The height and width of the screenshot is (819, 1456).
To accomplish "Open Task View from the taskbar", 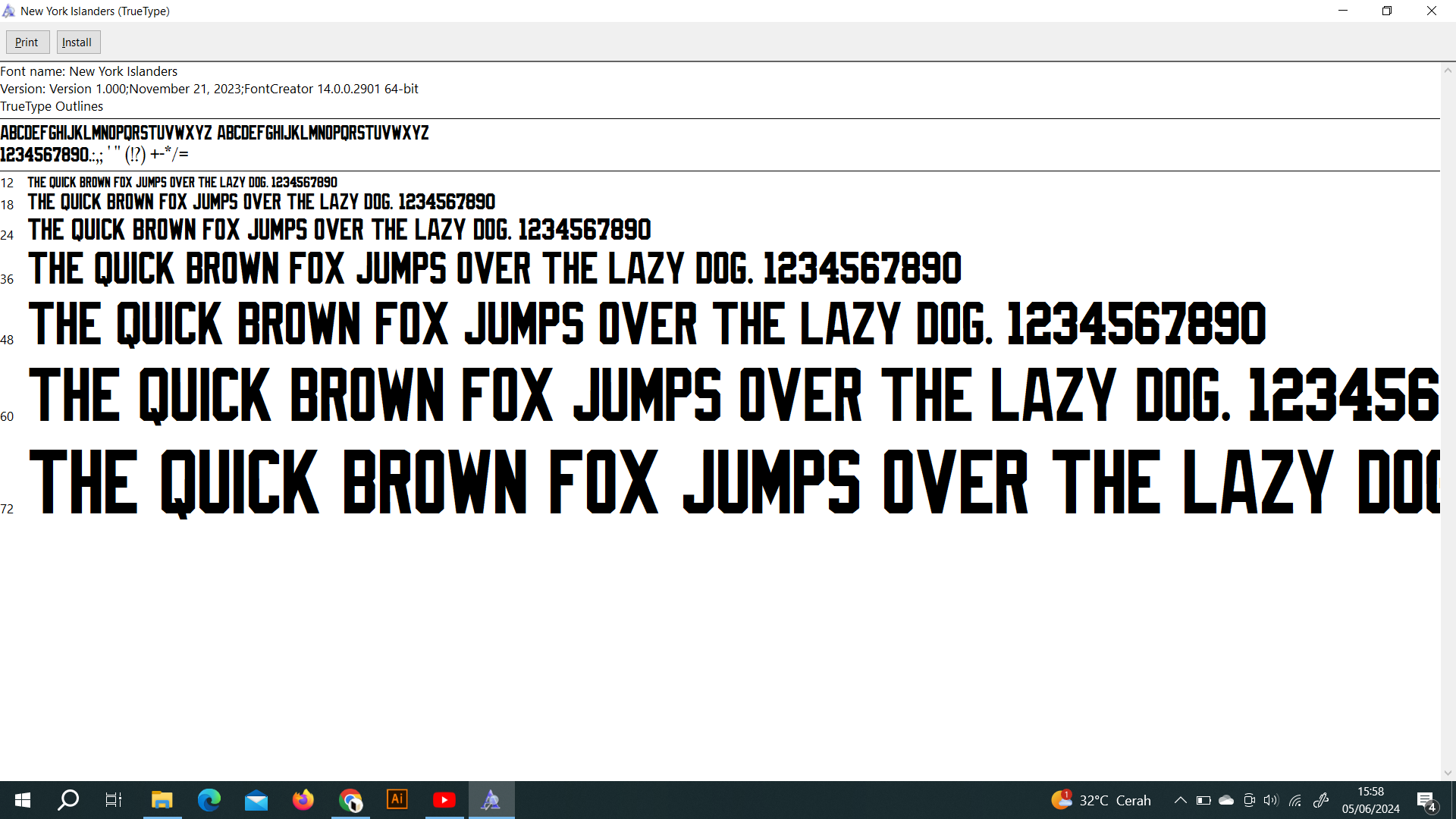I will (x=114, y=800).
